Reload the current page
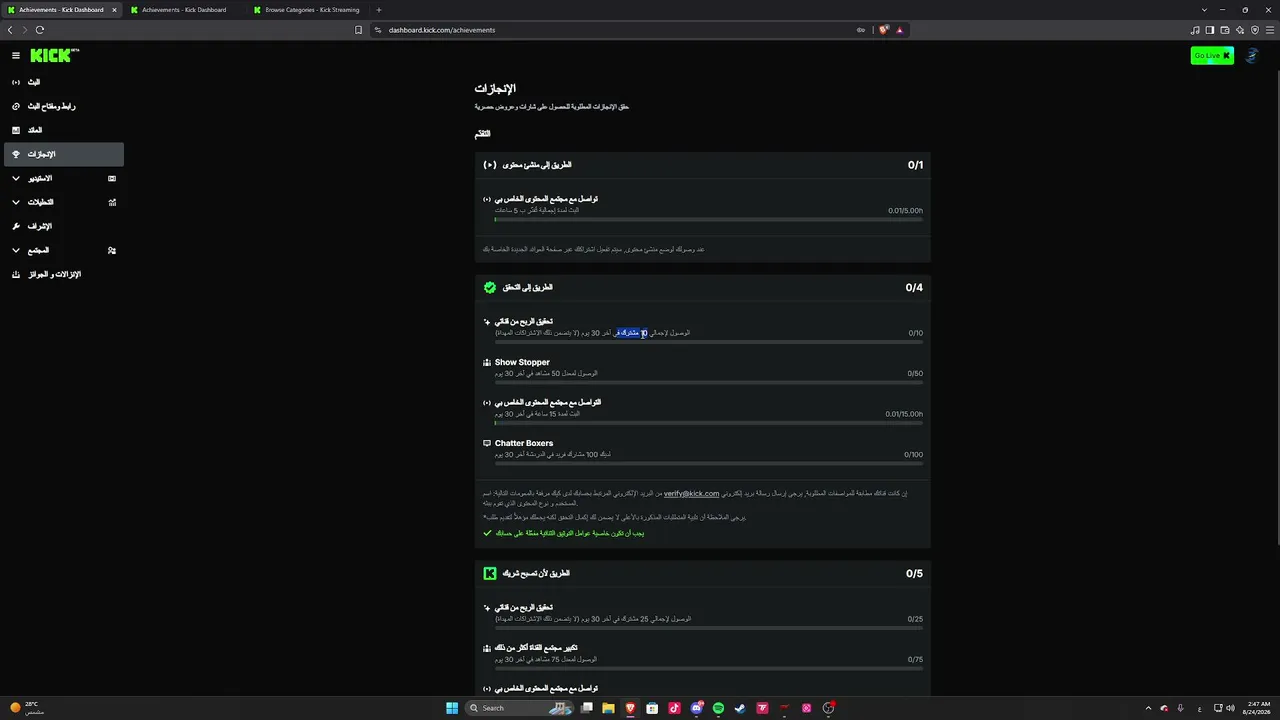 [x=40, y=30]
